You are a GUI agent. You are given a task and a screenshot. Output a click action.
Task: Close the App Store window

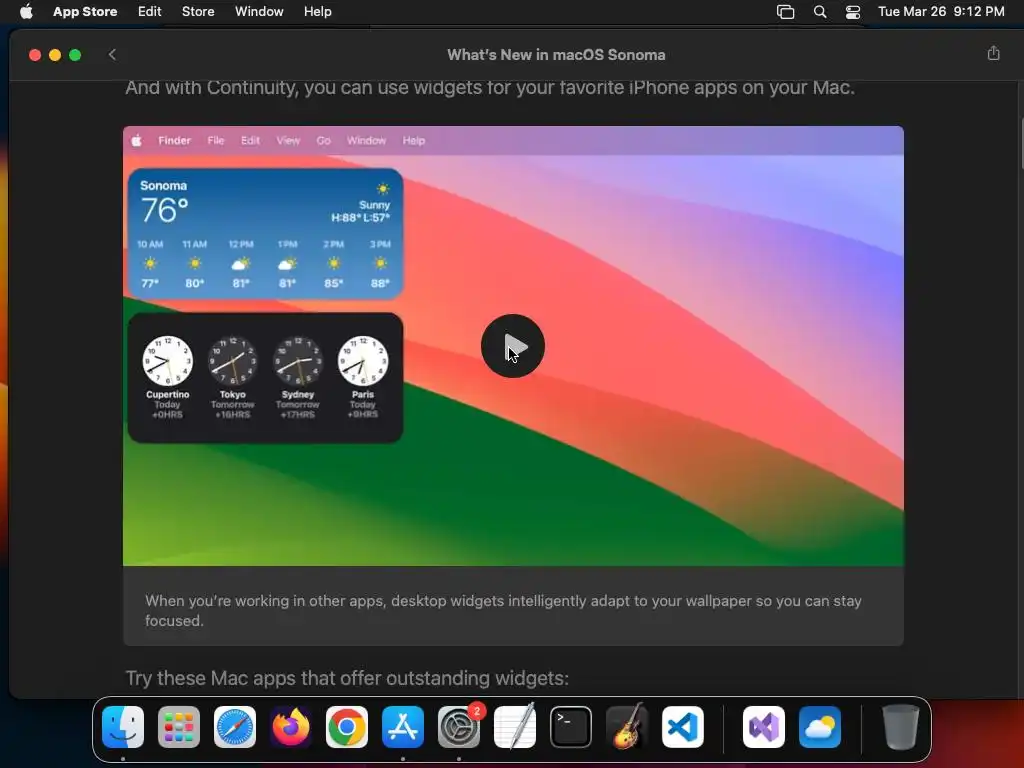35,55
